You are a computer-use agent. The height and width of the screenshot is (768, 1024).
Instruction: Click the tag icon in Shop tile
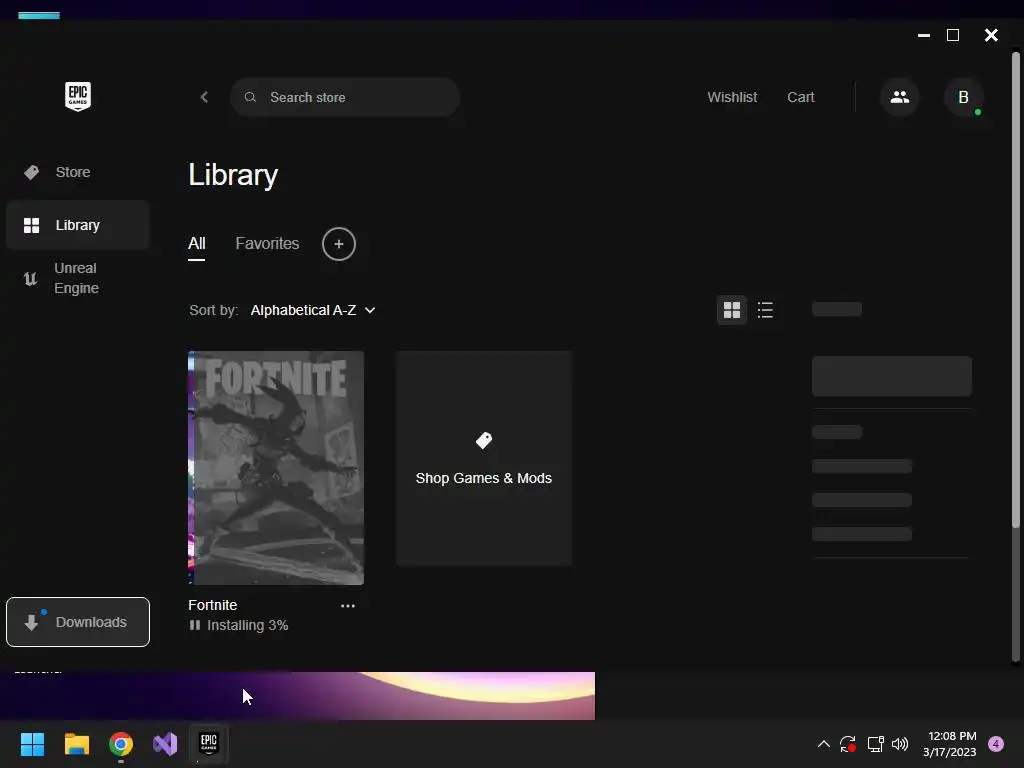(x=484, y=441)
